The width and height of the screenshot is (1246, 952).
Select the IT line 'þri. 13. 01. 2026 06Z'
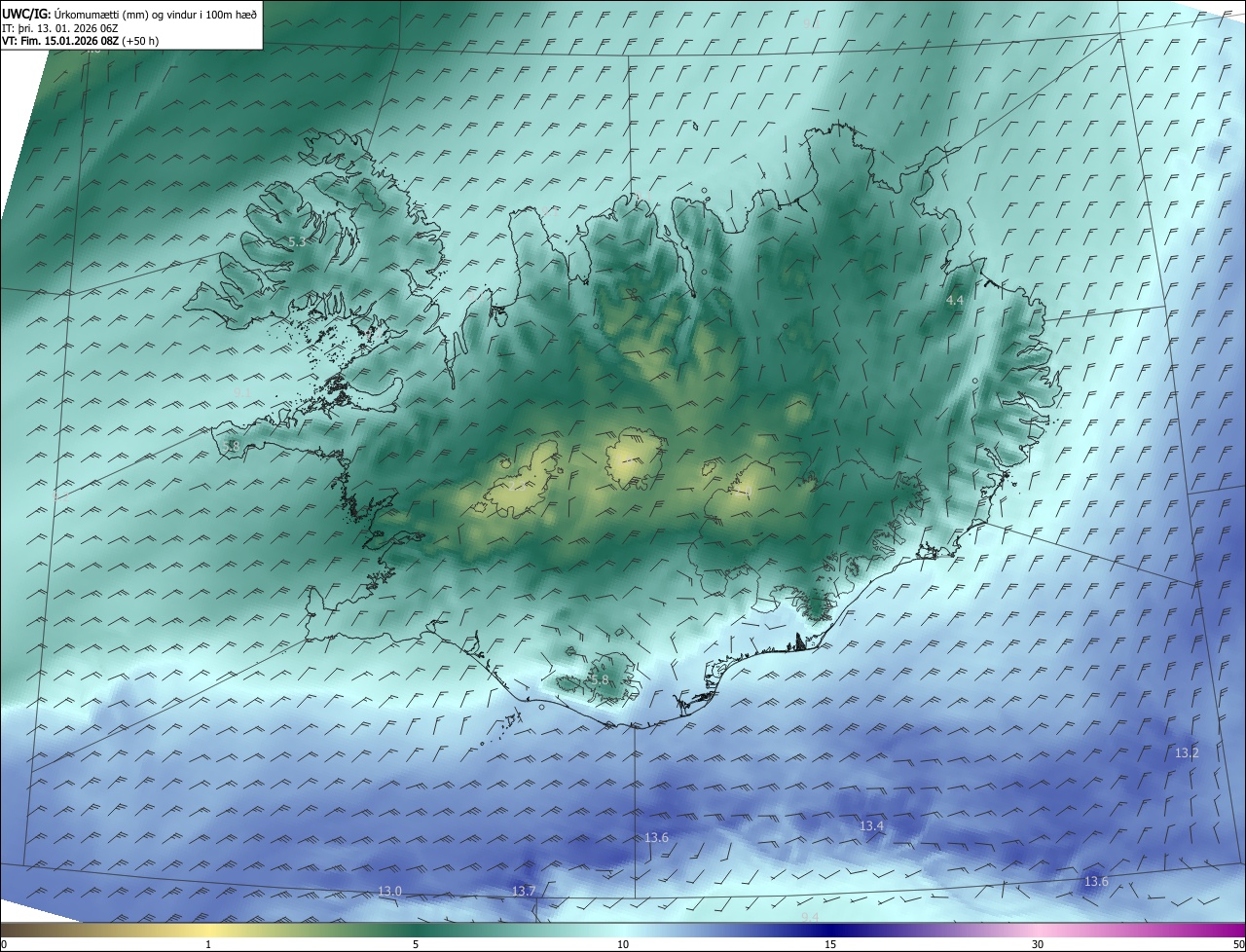click(x=69, y=27)
